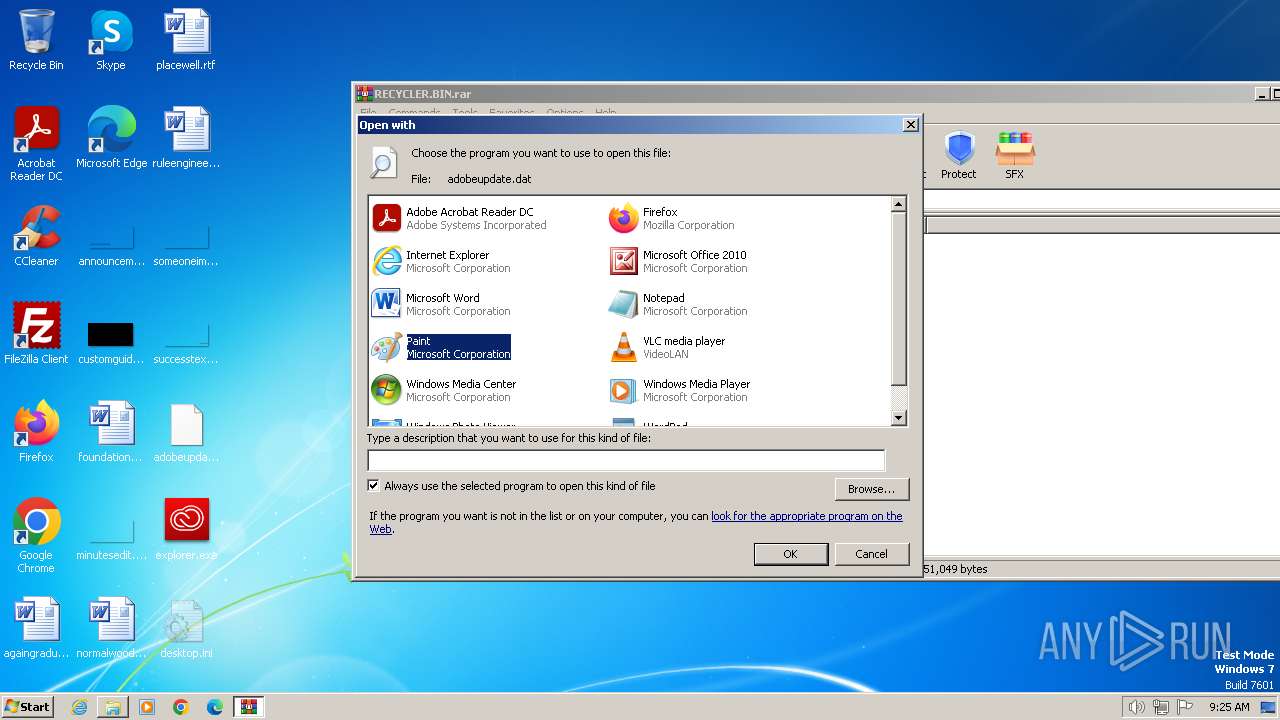
Task: Open the Google Chrome desktop shortcut
Action: point(36,536)
